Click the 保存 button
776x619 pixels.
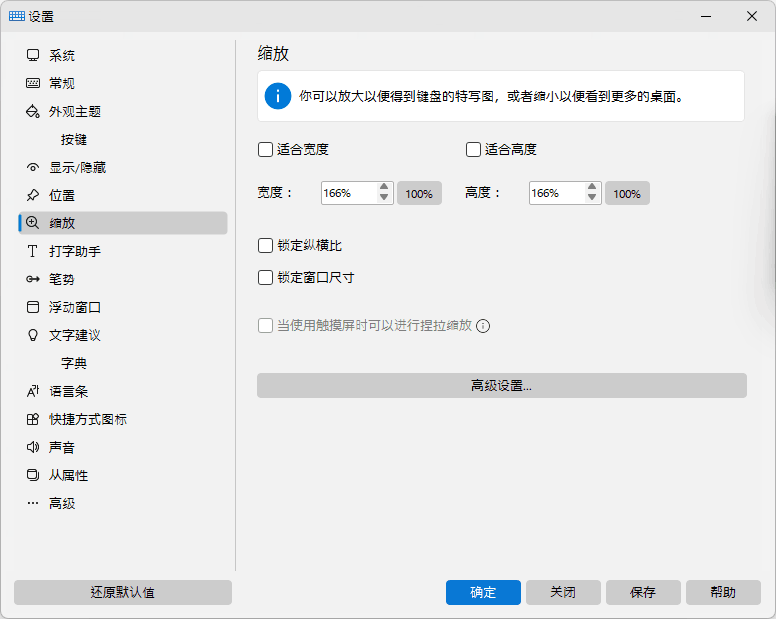(x=643, y=592)
